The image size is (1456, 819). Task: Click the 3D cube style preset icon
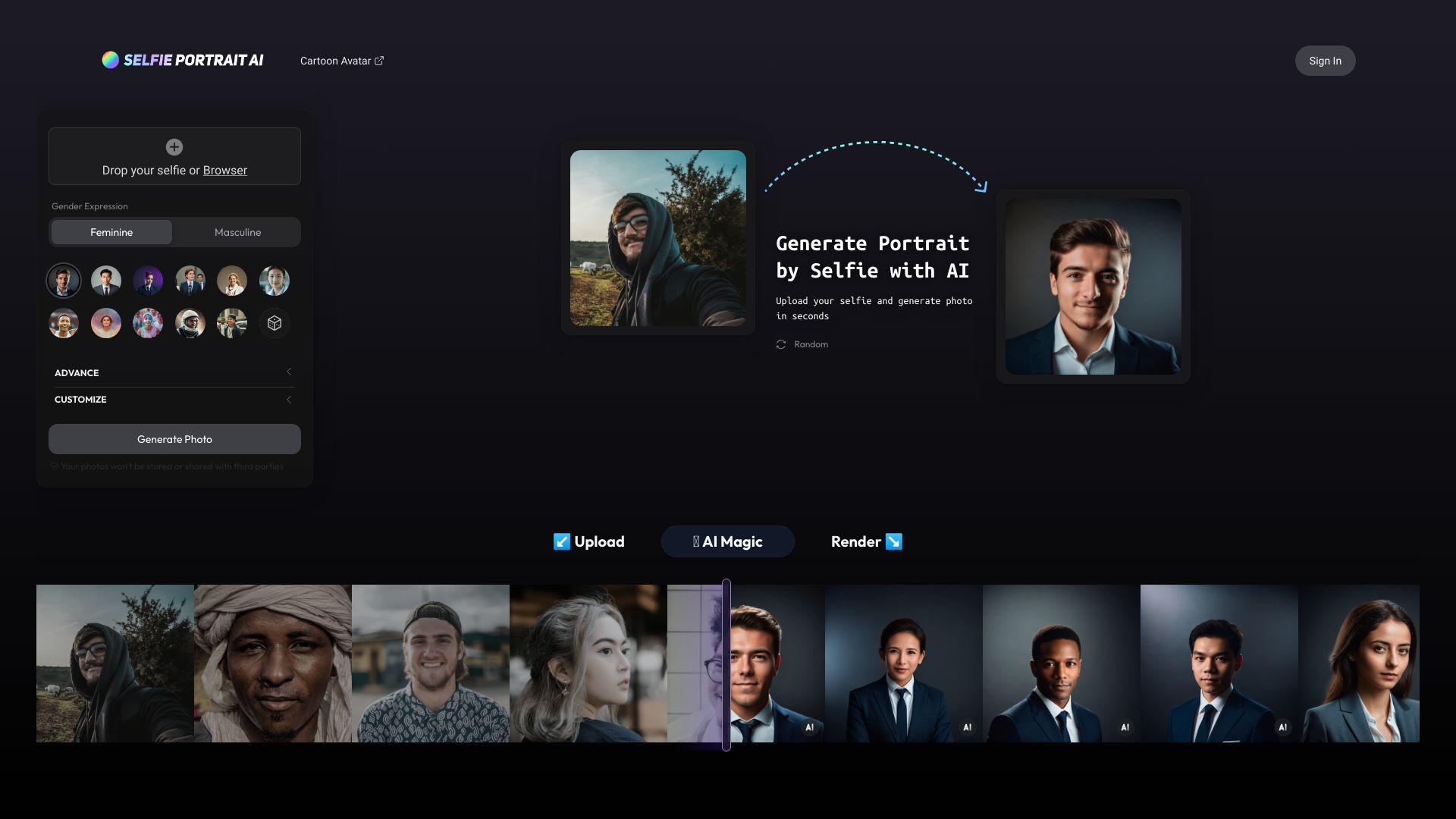273,322
